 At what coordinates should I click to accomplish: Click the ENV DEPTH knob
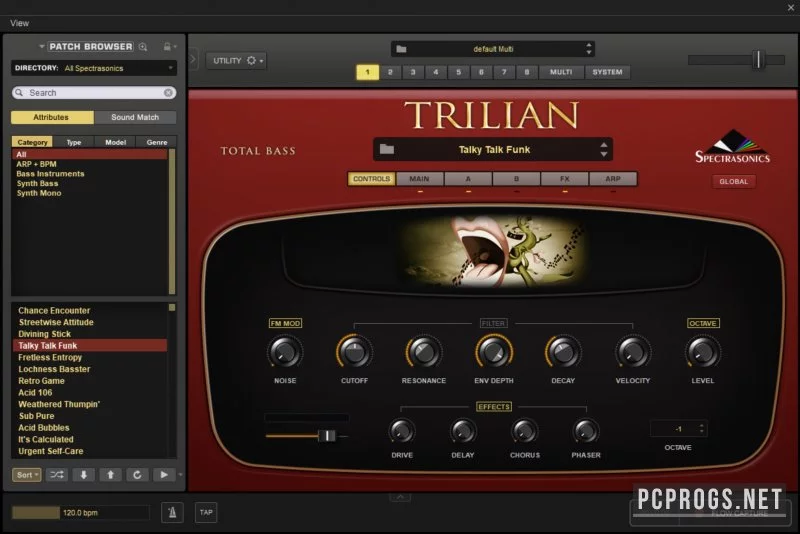click(x=493, y=352)
